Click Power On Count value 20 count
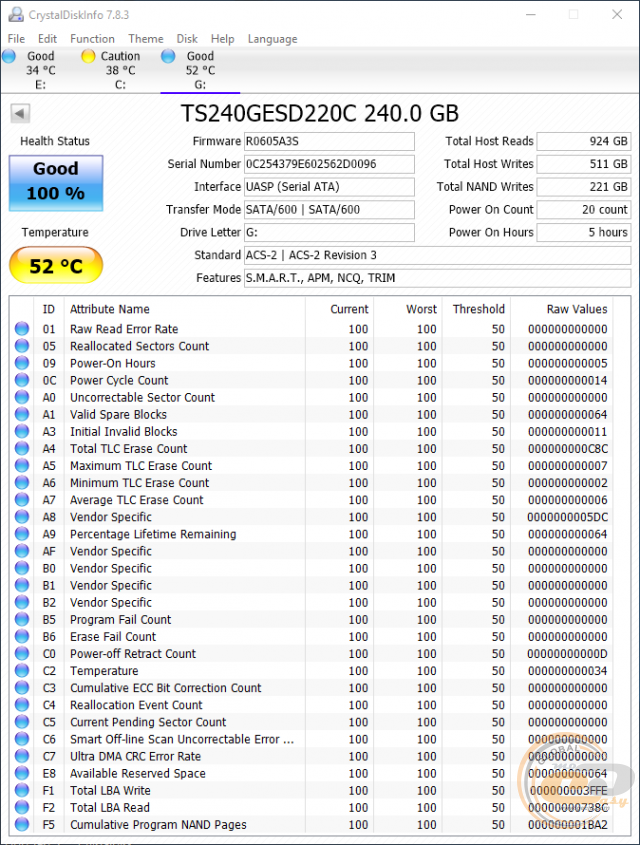This screenshot has width=640, height=845. [584, 210]
